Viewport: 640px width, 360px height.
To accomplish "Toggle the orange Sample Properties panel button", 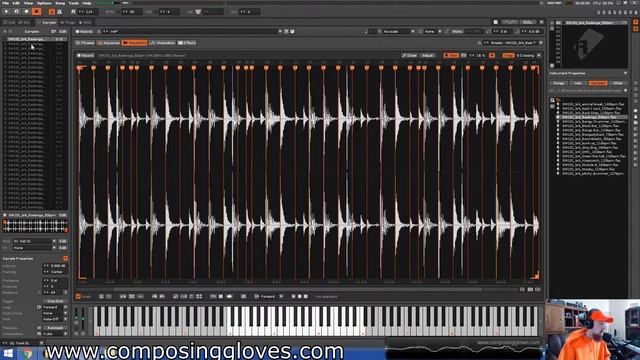I will click(x=65, y=259).
